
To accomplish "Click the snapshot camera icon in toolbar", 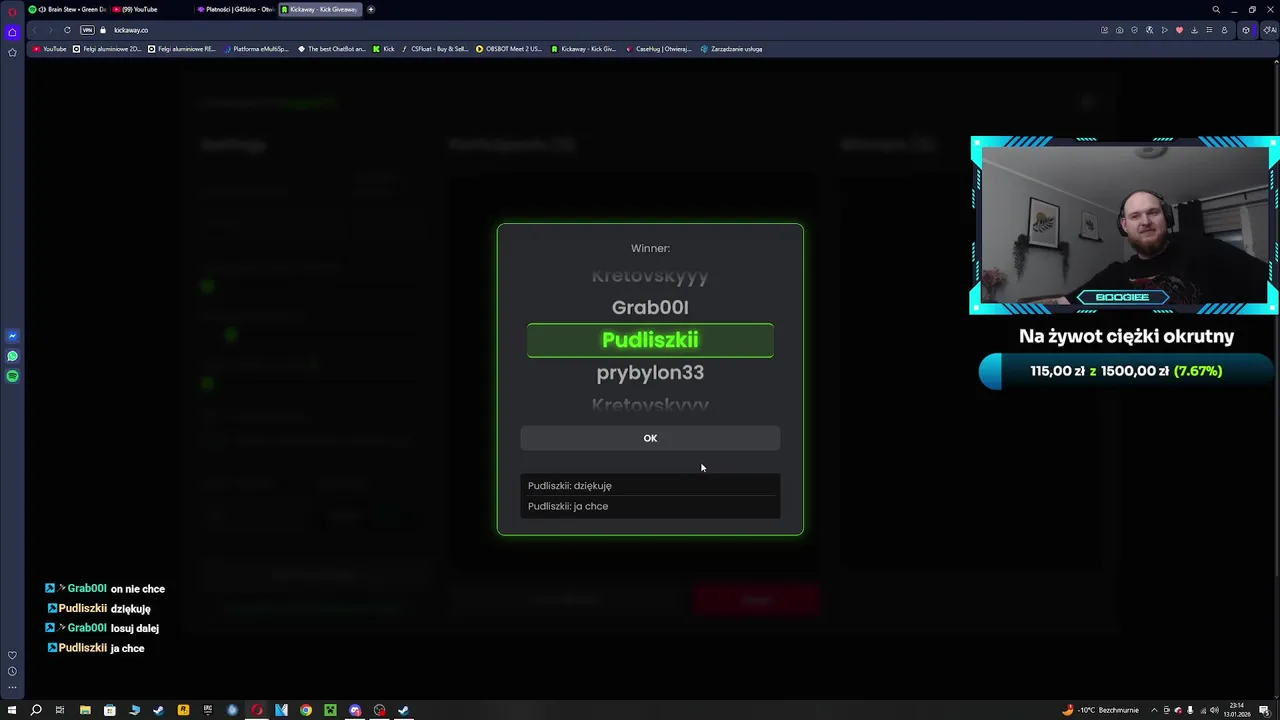I will [x=1119, y=30].
